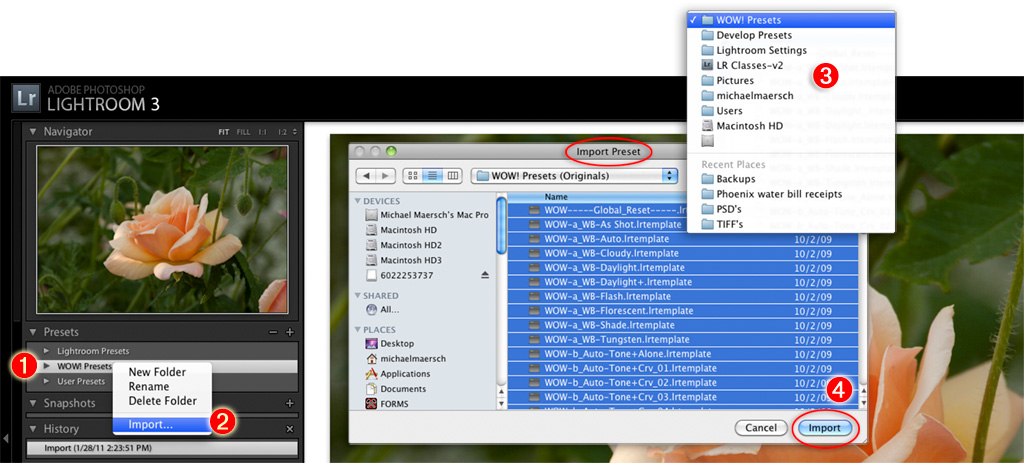Zoom the Import Preset dialog window
Screen dimensions: 1024x463
(x=391, y=152)
